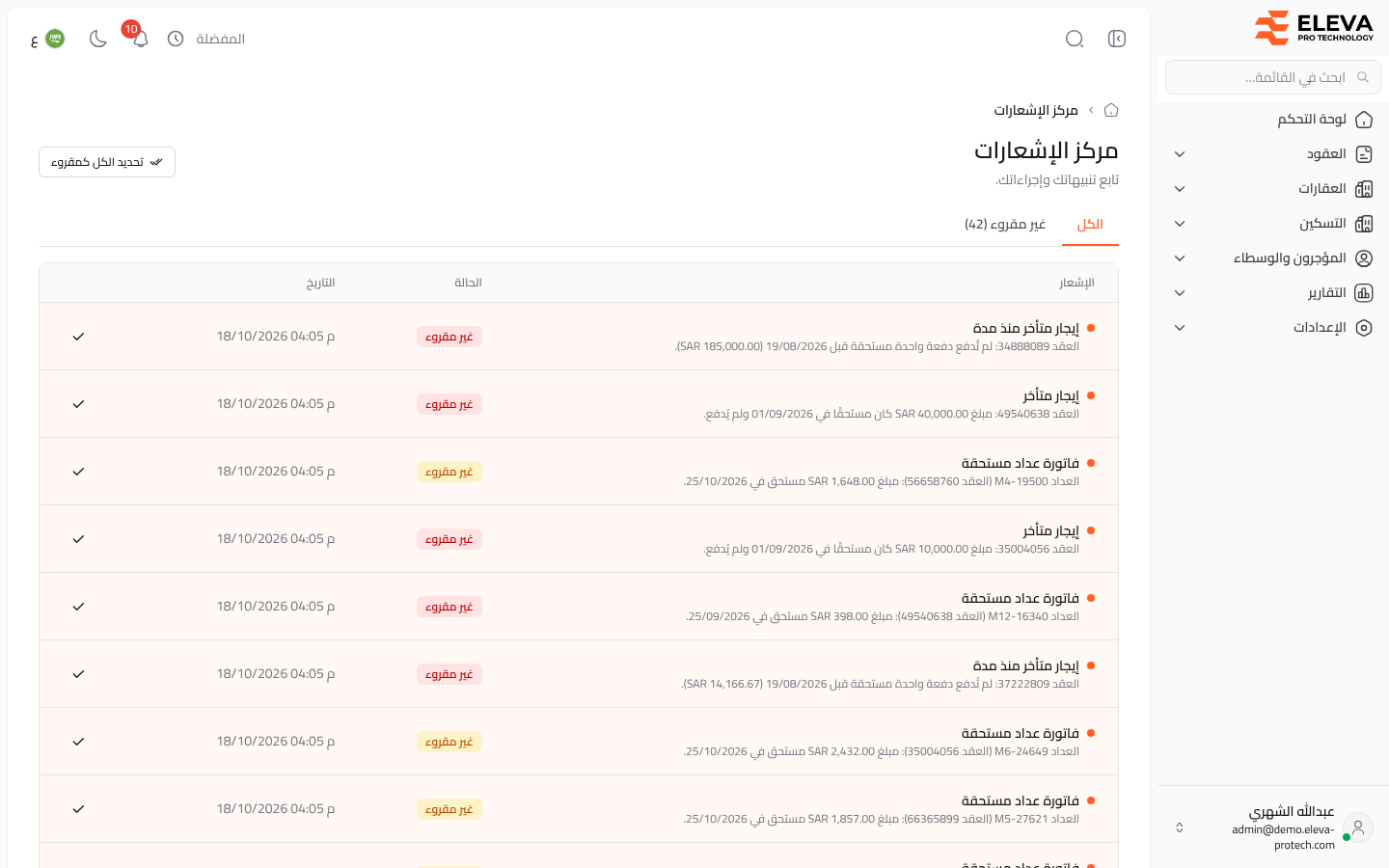The image size is (1389, 868).
Task: Click الحالة column header
Action: coord(468,283)
